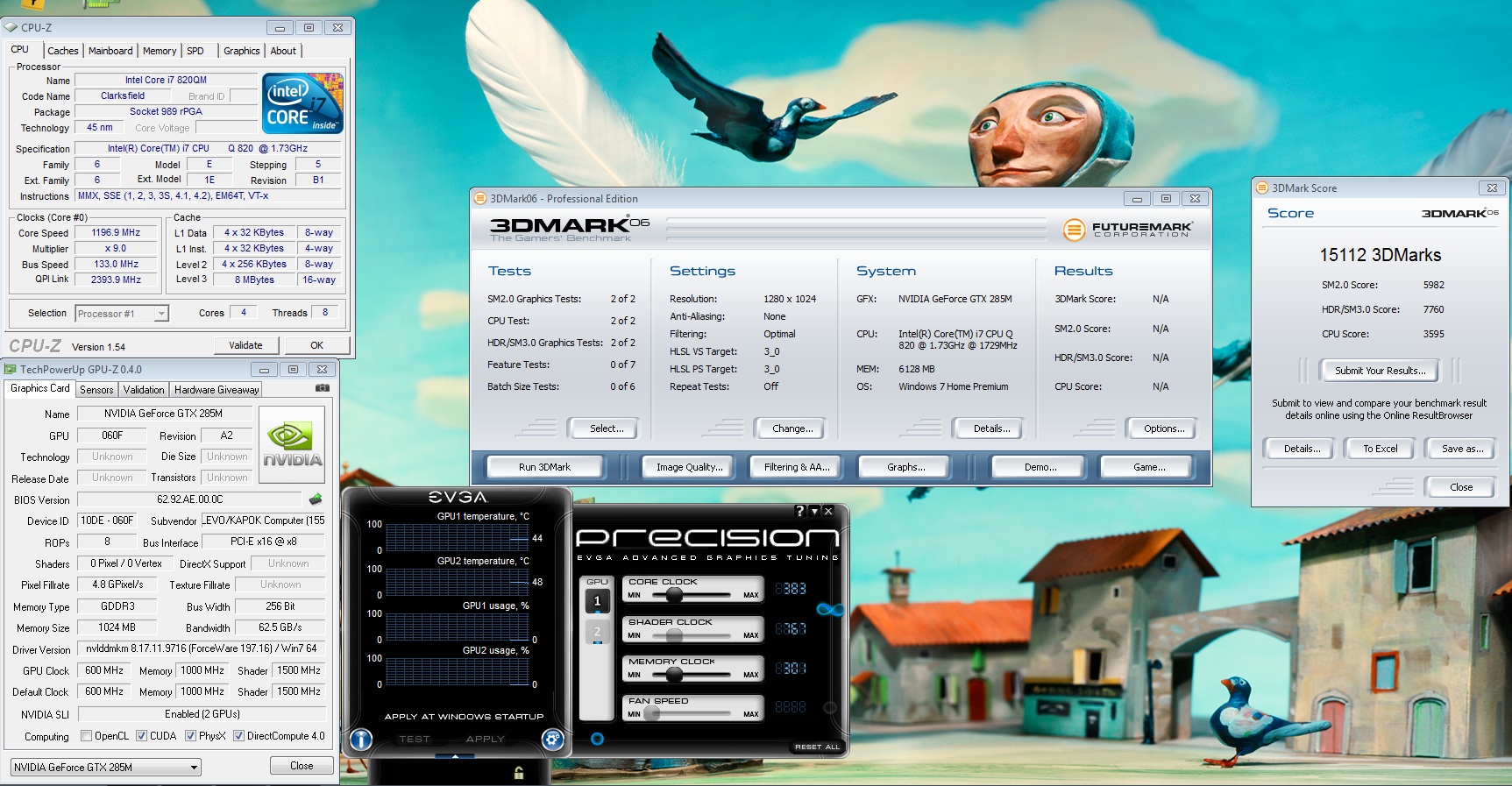Toggle the auto fan circle beside Fan Speed
1512x786 pixels.
coord(829,707)
